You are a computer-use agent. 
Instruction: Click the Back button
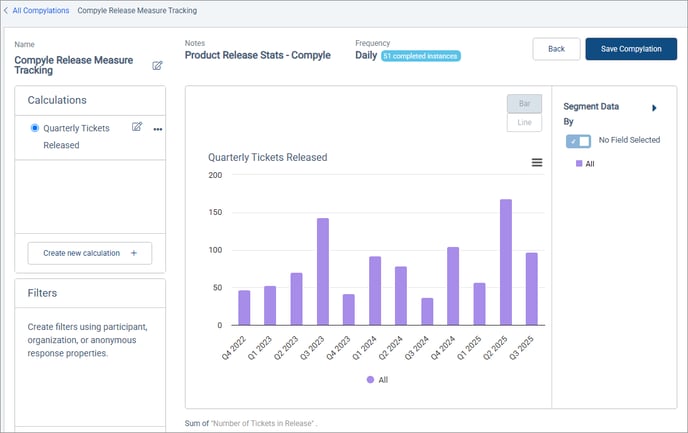click(x=556, y=49)
